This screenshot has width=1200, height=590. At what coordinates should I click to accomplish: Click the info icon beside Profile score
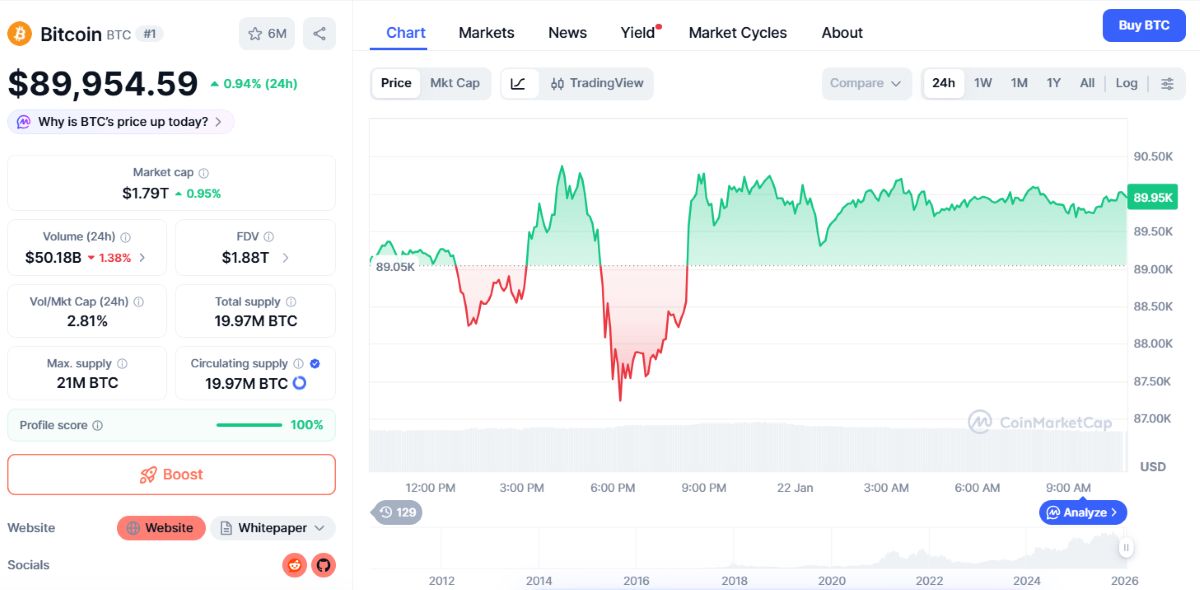click(97, 425)
